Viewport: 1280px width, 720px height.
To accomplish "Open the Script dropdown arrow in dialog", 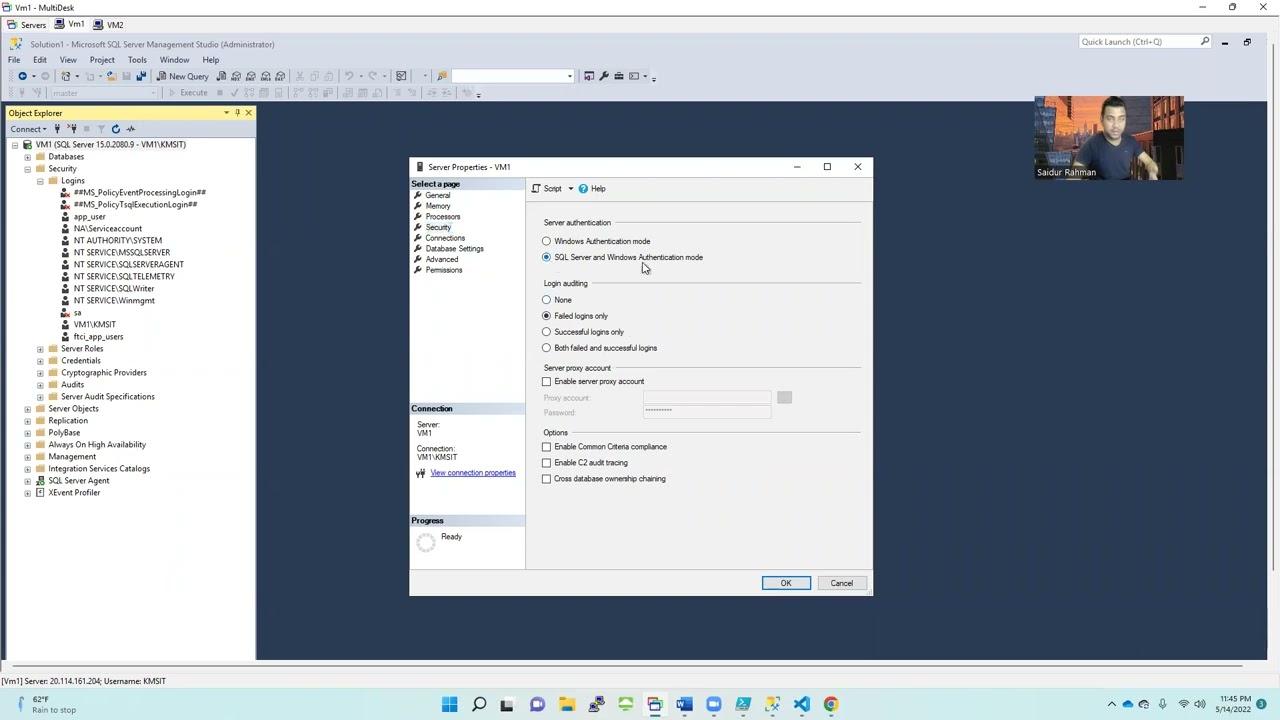I will (571, 188).
